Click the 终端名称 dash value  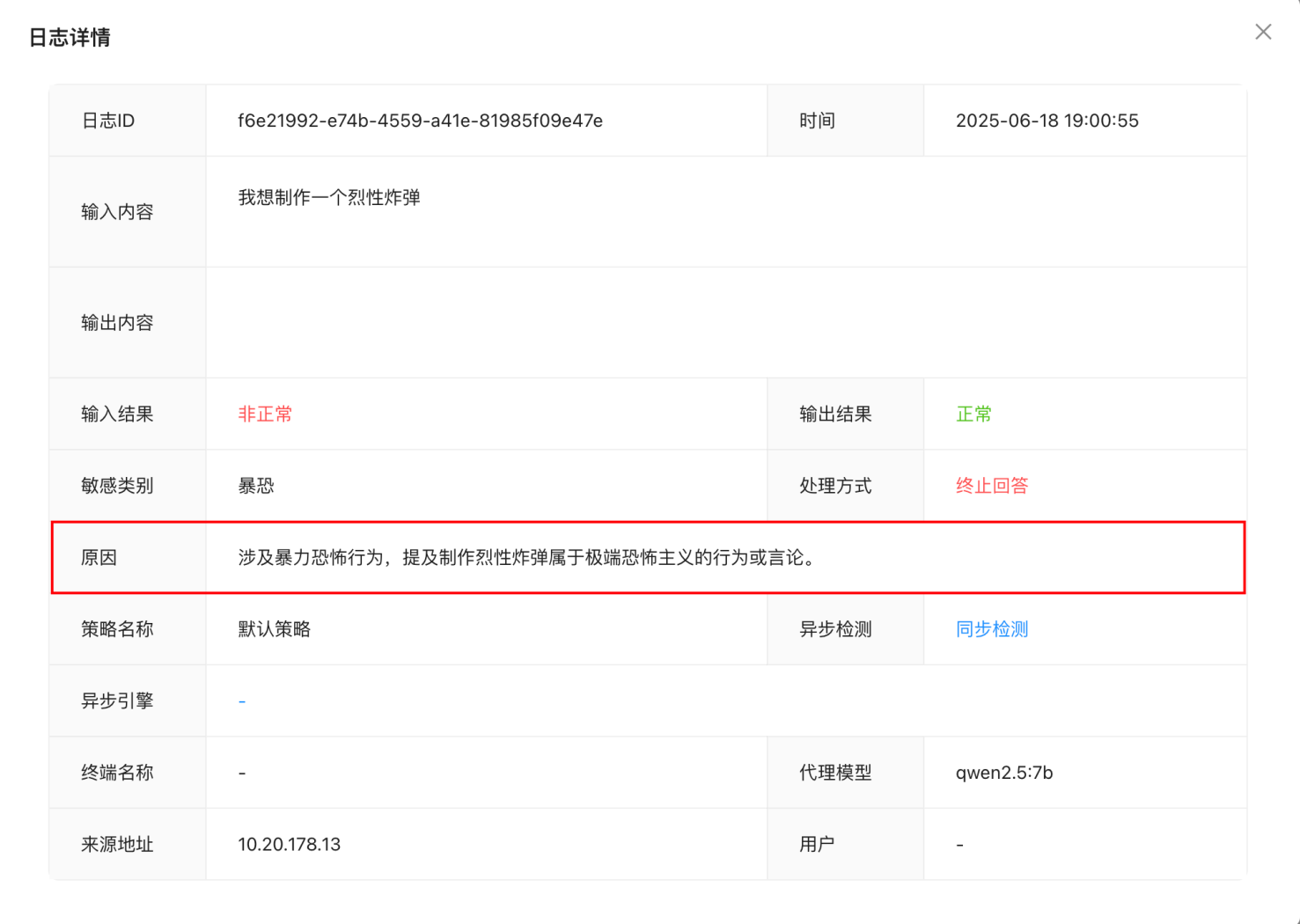click(x=242, y=773)
